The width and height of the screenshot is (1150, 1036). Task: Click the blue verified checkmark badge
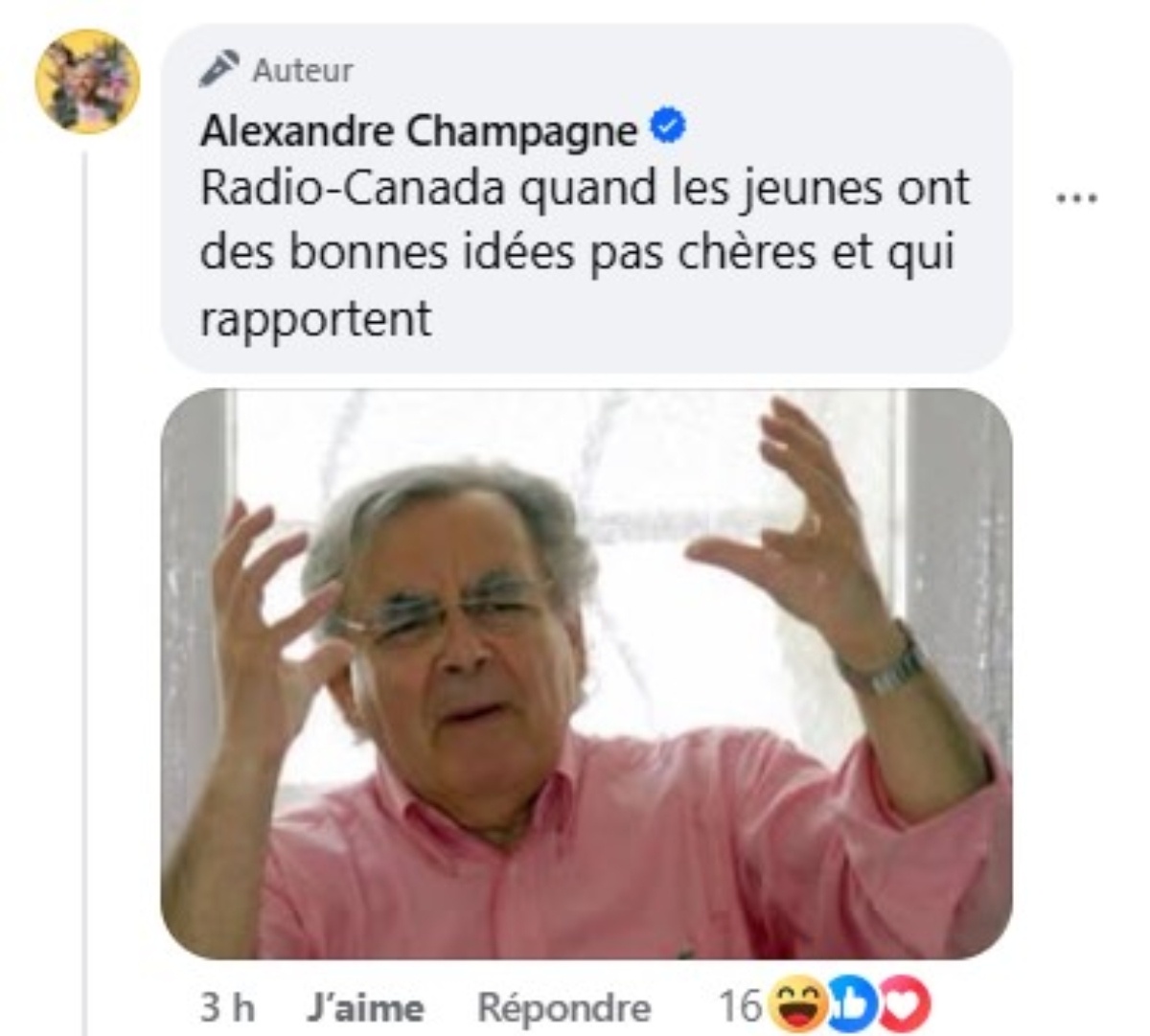(x=668, y=127)
